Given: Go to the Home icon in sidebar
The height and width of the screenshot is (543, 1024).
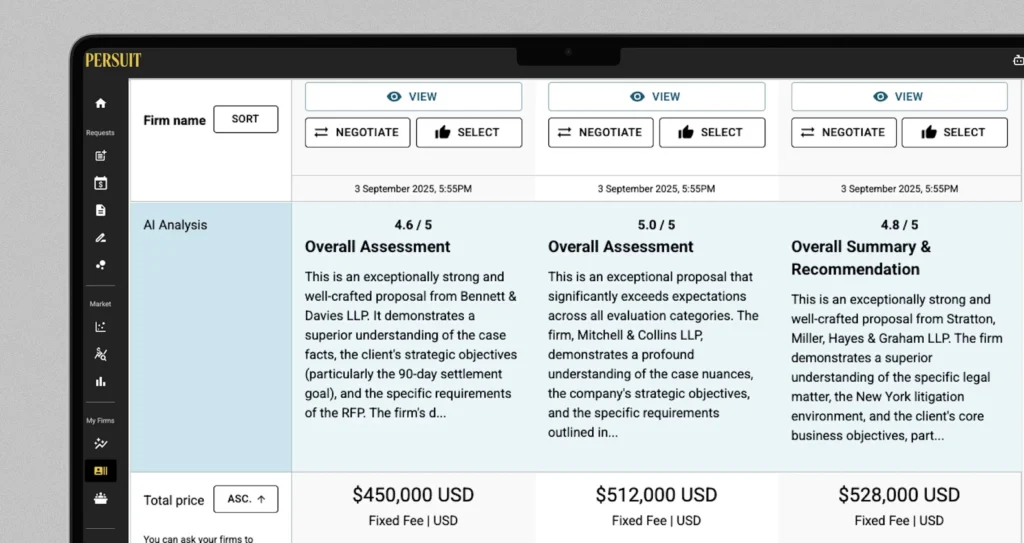Looking at the screenshot, I should (100, 103).
